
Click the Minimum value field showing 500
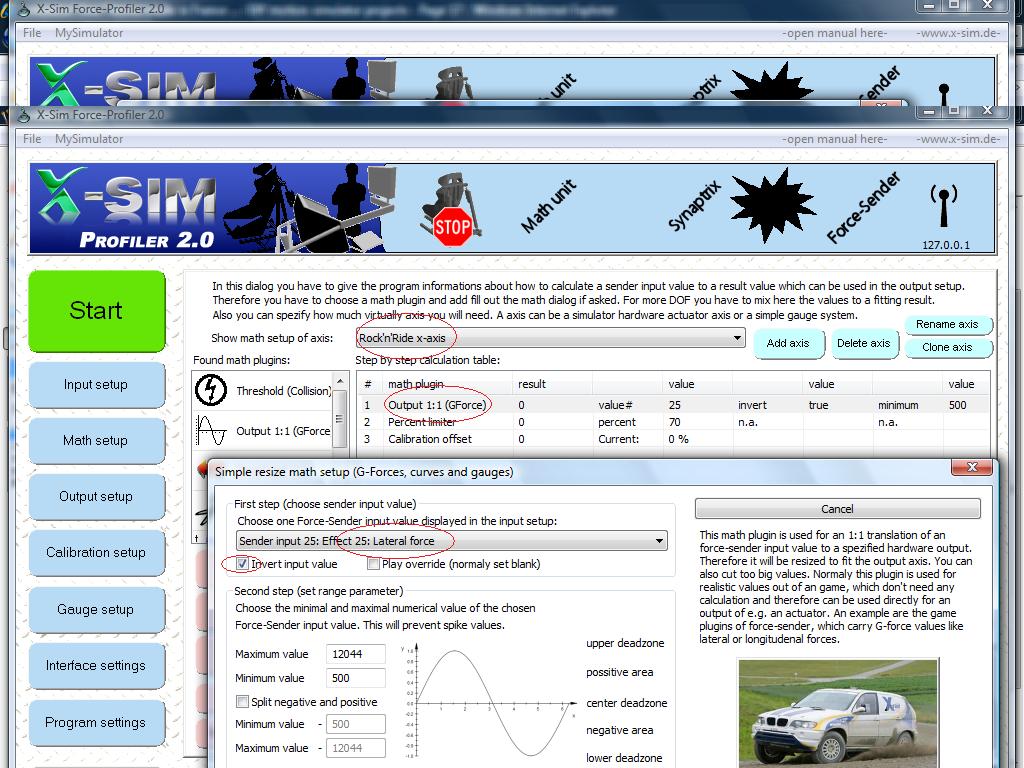355,678
